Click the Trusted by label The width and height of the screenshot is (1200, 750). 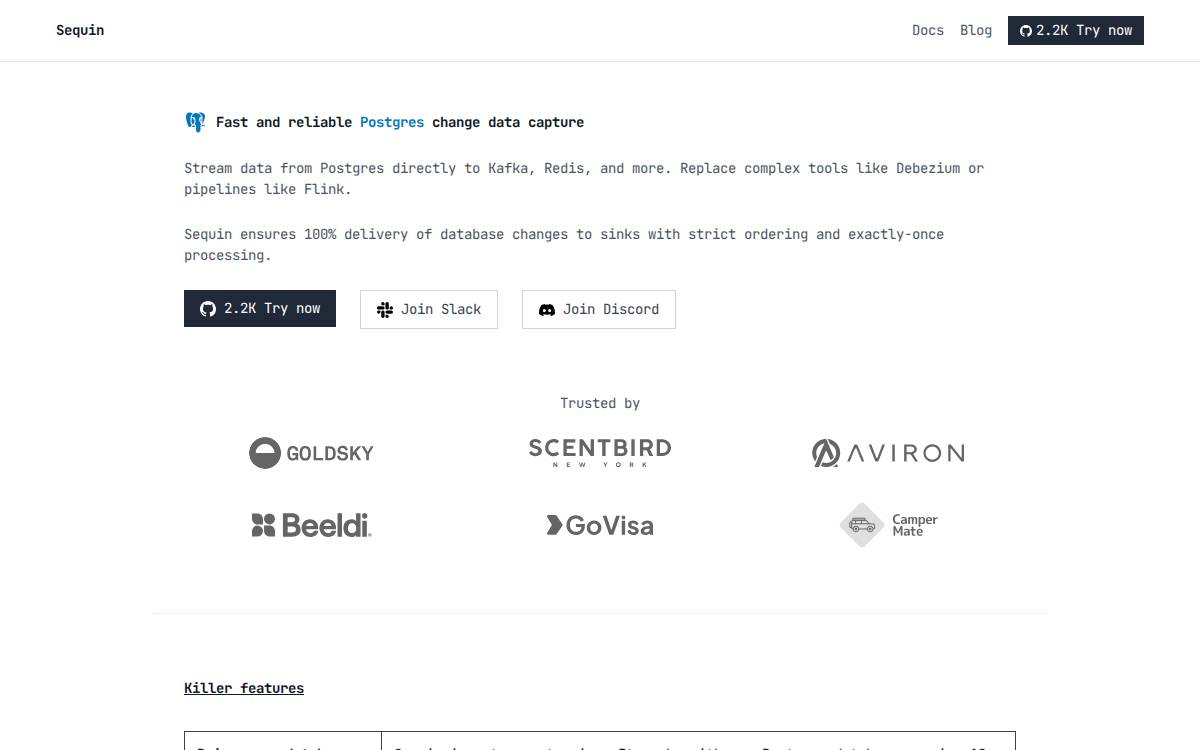tap(600, 403)
